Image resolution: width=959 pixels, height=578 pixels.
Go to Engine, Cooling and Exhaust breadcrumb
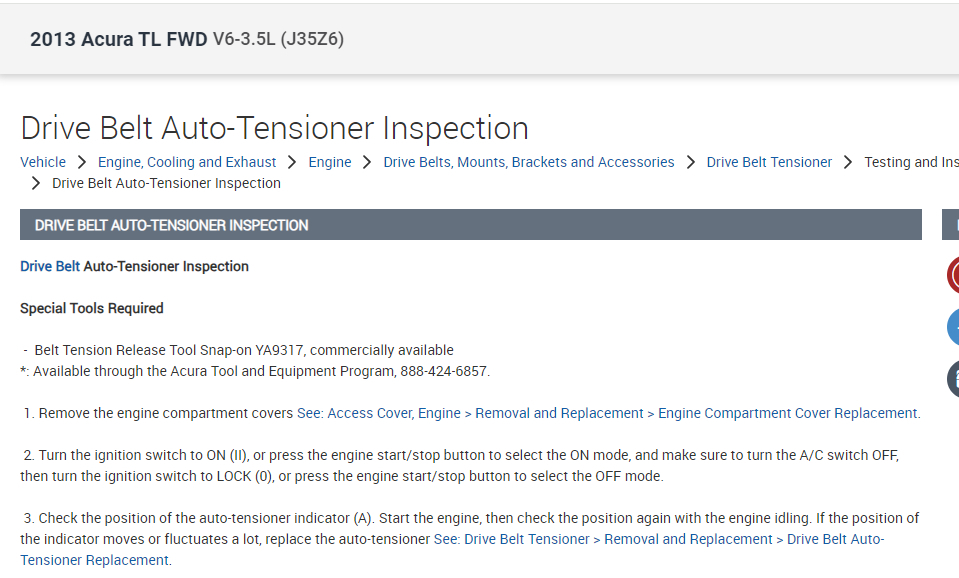click(x=187, y=162)
